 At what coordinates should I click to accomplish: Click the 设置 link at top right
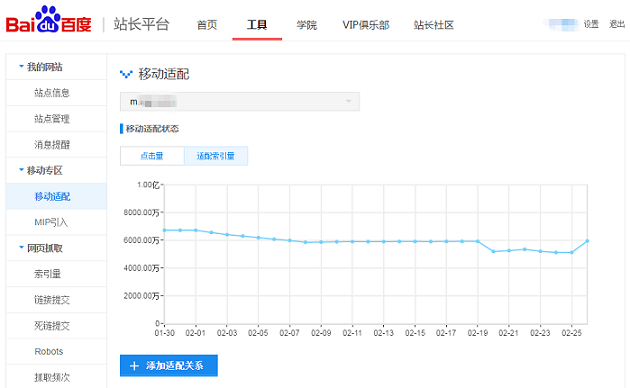(591, 25)
